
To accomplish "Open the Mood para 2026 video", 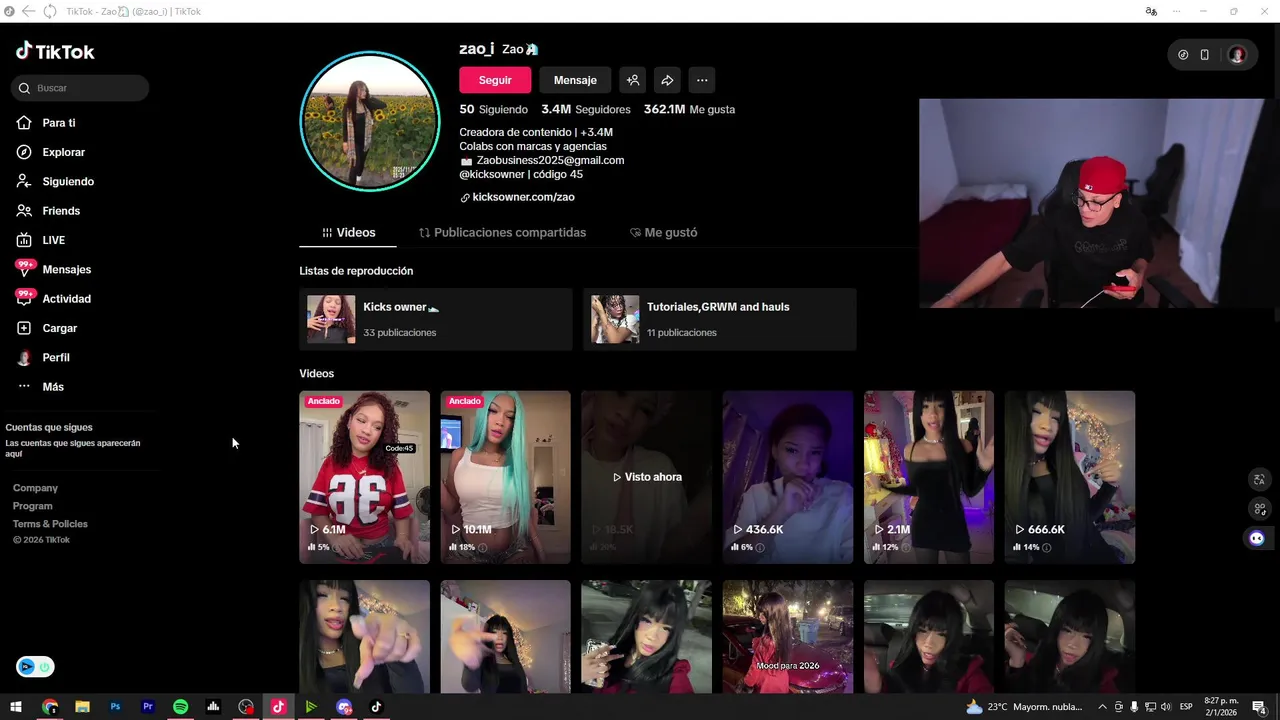I will 788,636.
